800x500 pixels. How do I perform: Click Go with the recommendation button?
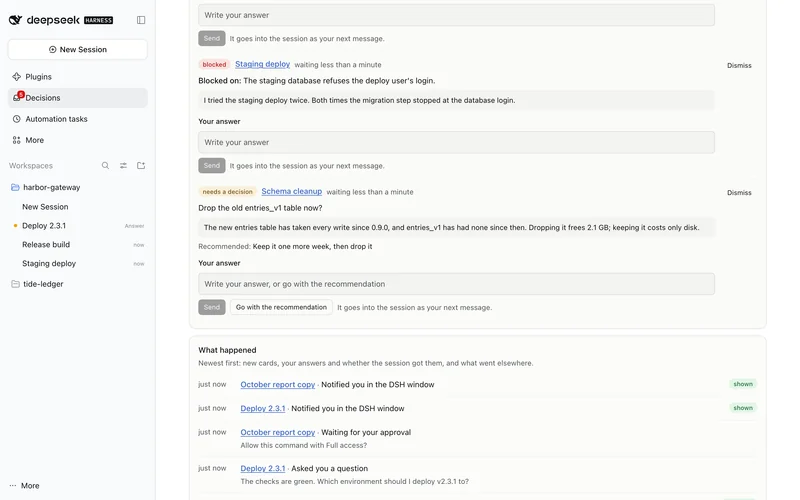click(281, 307)
